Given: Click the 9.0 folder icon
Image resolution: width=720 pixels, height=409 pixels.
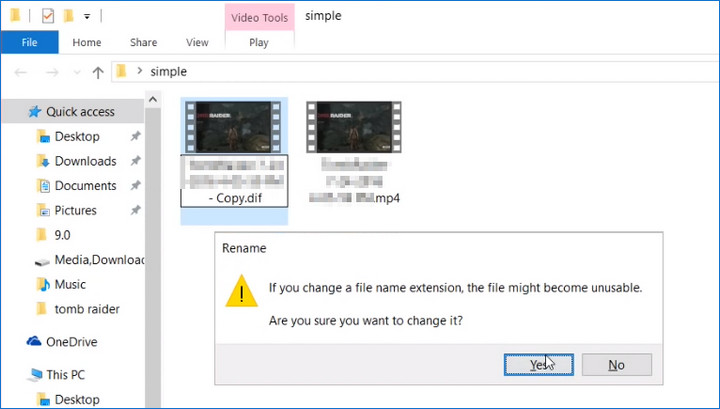Looking at the screenshot, I should [41, 235].
